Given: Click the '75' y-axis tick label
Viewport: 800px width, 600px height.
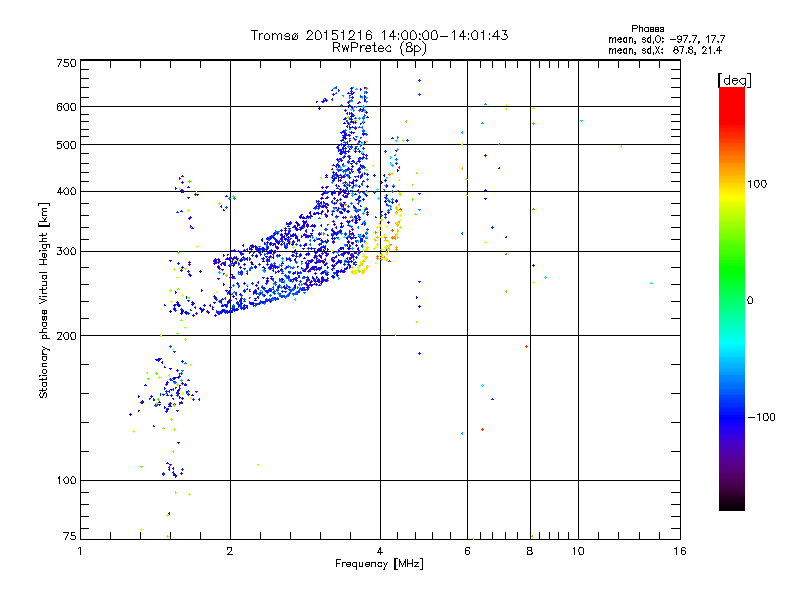Looking at the screenshot, I should pos(70,536).
